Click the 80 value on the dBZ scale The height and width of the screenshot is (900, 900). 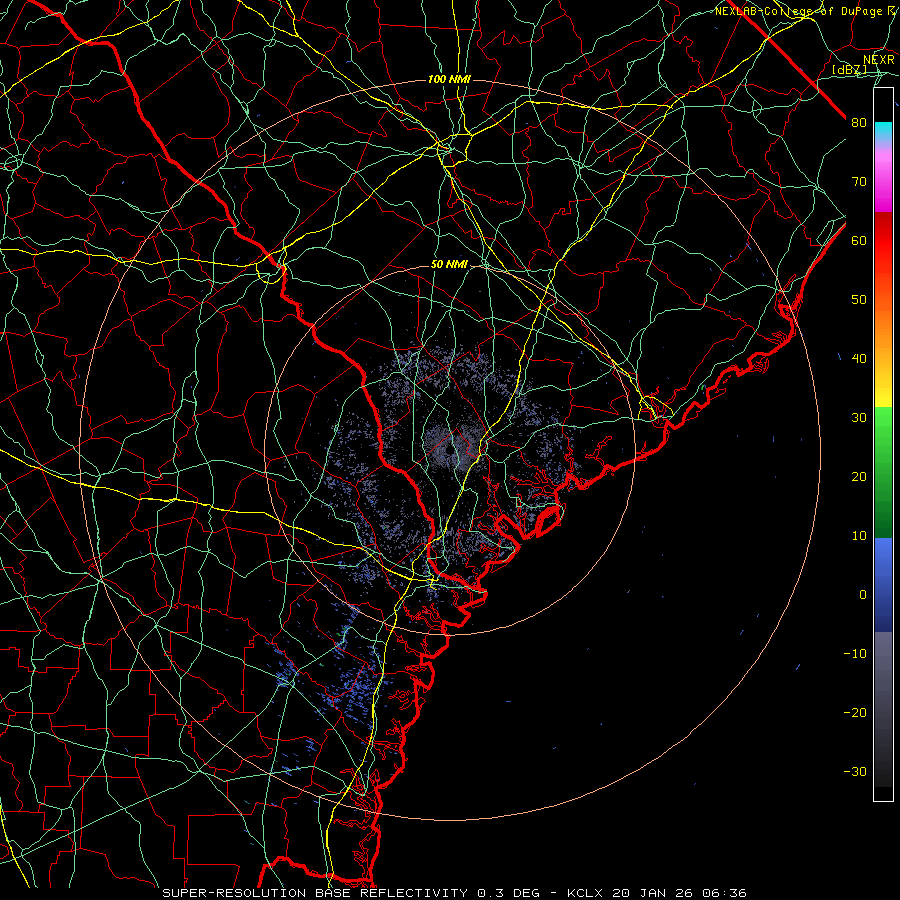click(x=859, y=123)
